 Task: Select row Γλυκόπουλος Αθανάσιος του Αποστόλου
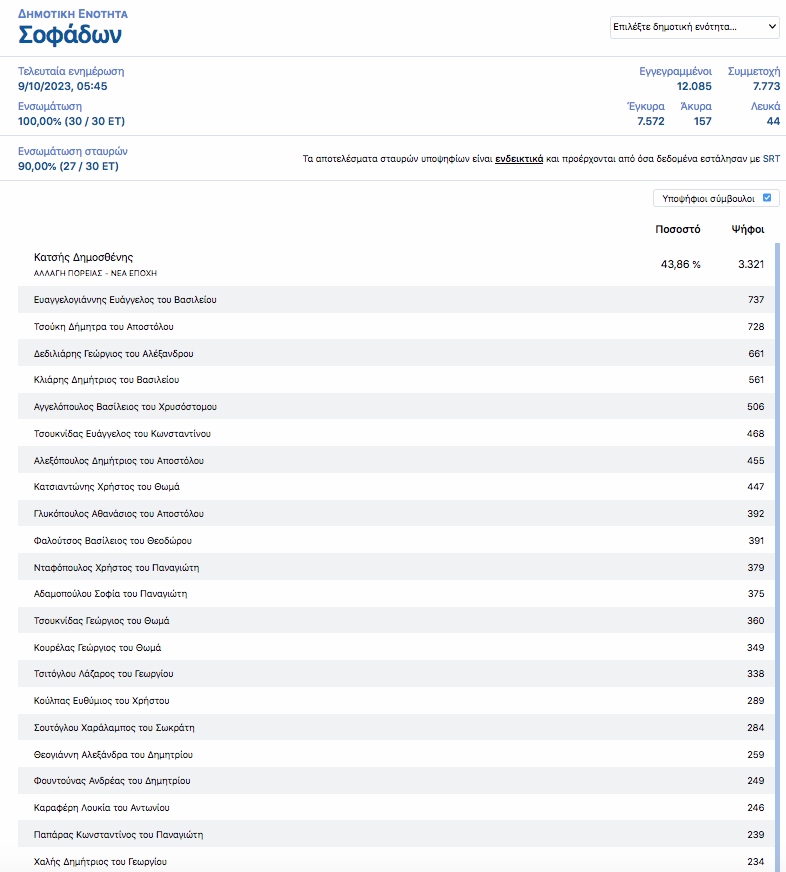[118, 514]
